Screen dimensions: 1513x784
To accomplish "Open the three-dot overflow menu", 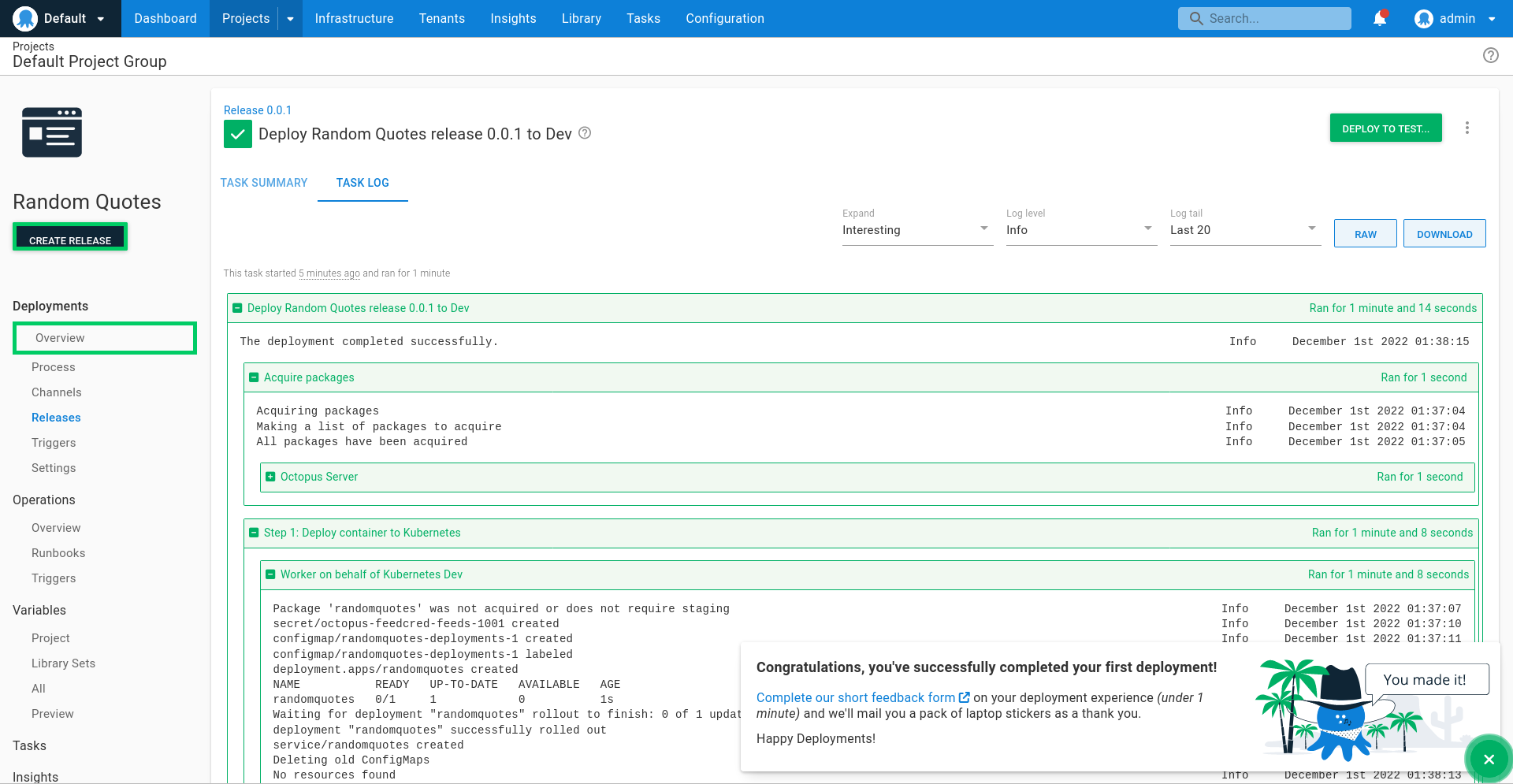I will tap(1467, 128).
